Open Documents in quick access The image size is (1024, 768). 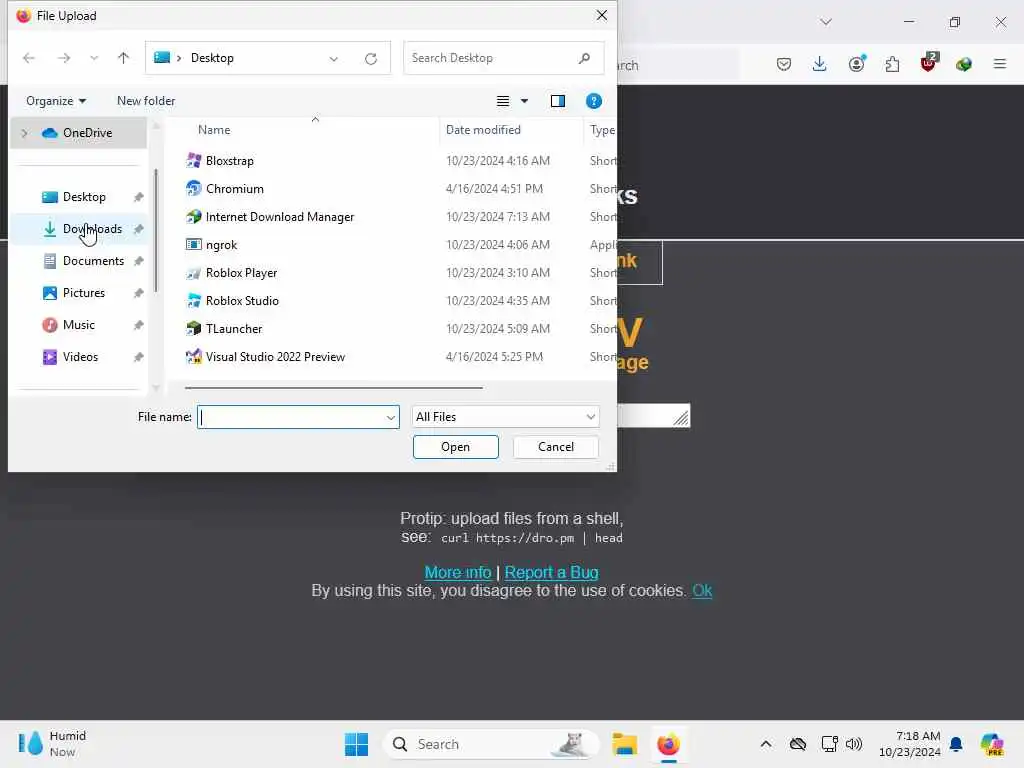(93, 261)
